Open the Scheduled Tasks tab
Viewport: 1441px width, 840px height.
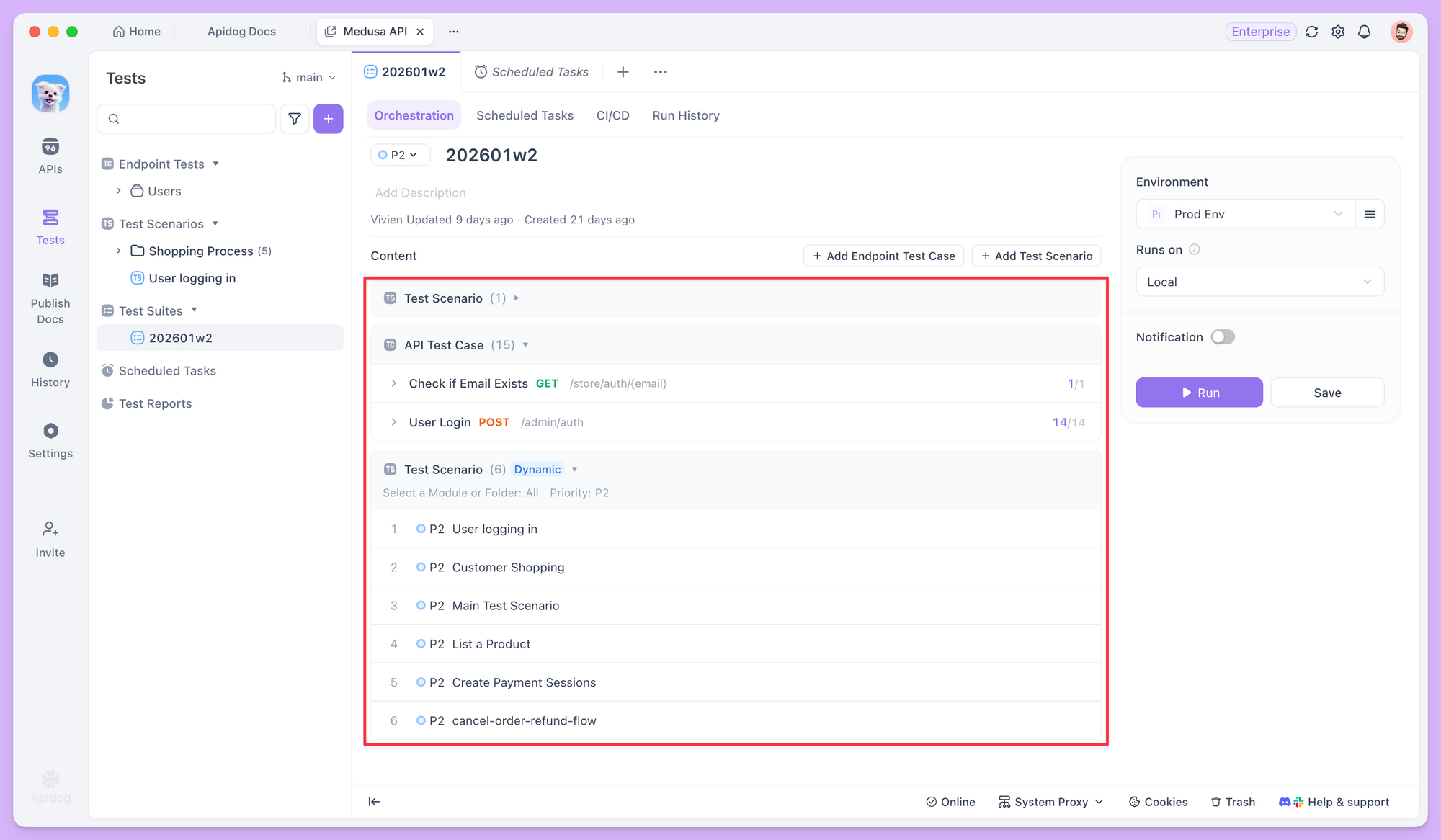coord(525,115)
